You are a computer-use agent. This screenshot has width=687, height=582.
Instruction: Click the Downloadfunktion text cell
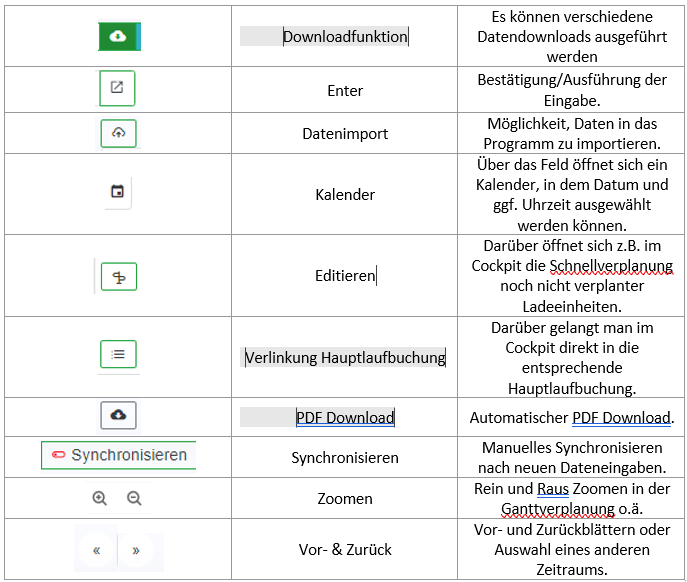pyautogui.click(x=345, y=37)
